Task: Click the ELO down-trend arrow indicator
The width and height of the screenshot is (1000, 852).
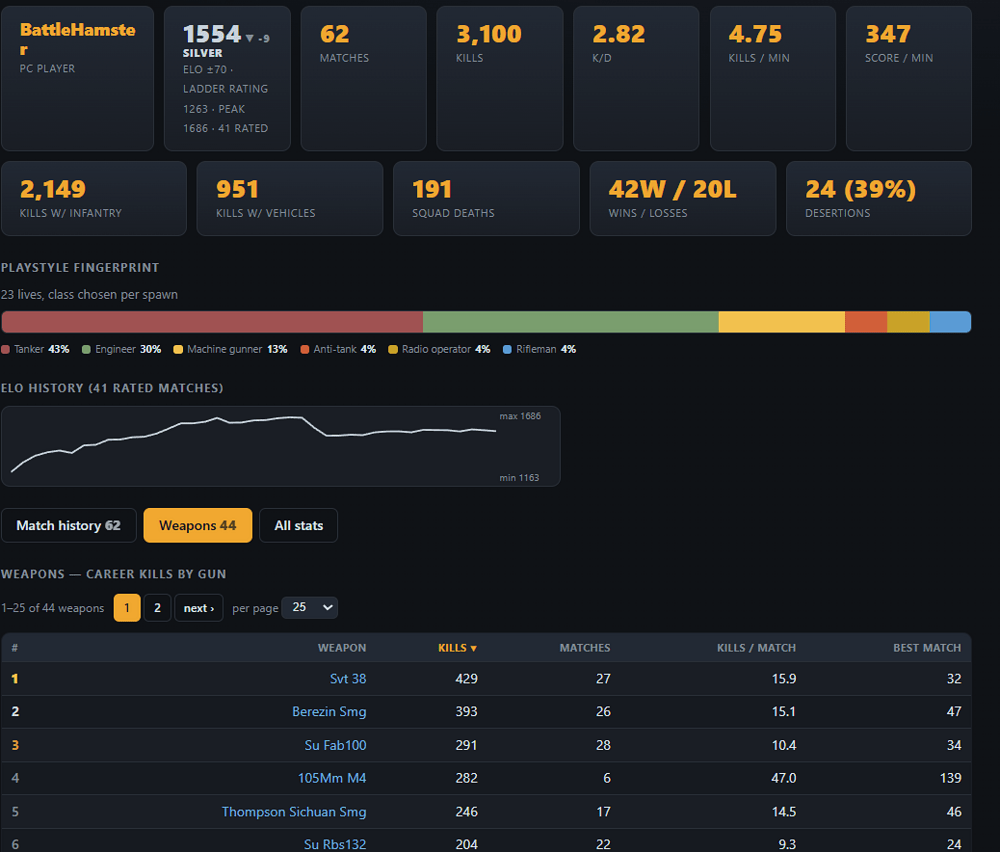Action: 249,38
